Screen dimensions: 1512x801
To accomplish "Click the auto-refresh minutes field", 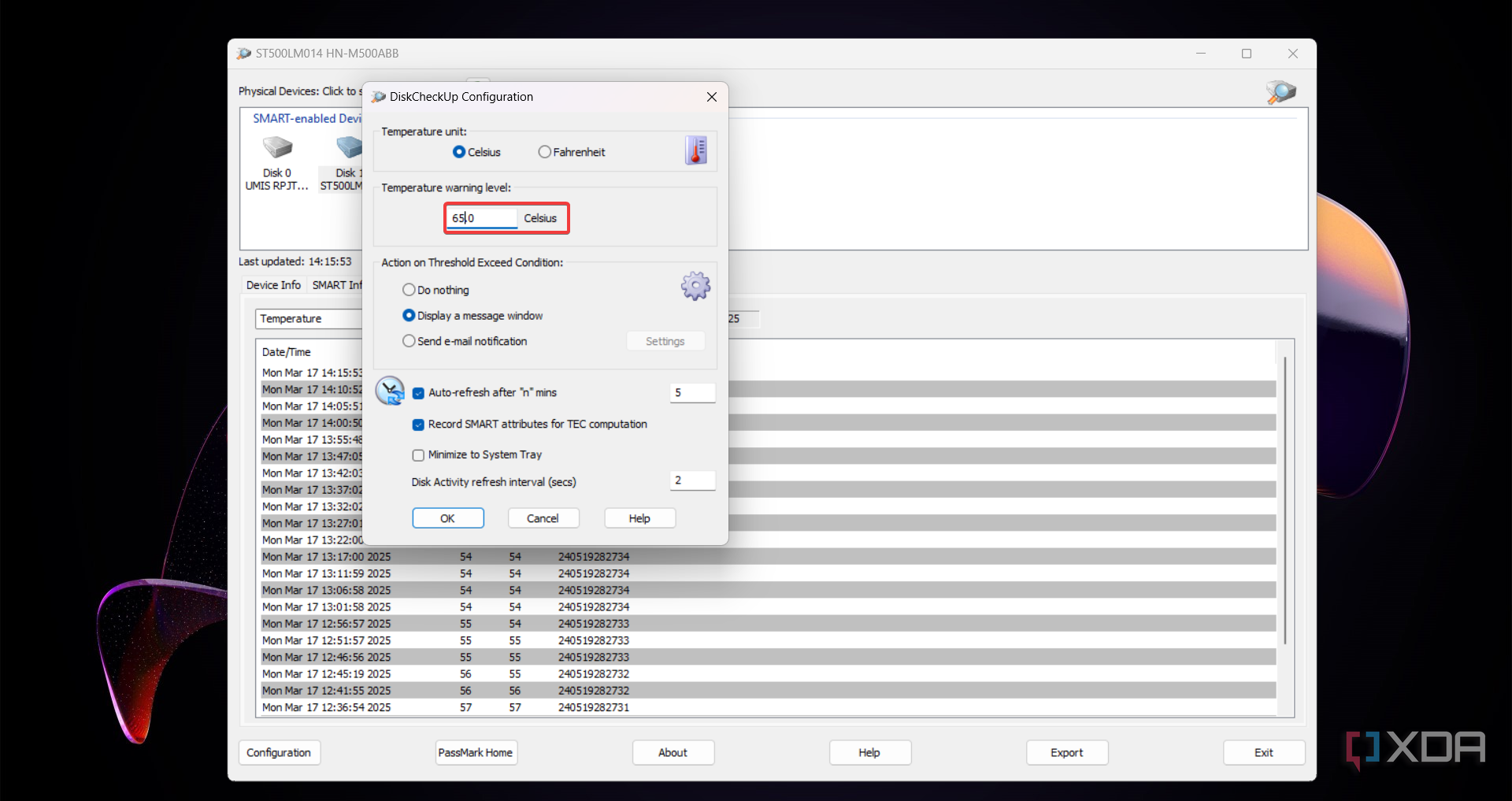I will [x=692, y=392].
